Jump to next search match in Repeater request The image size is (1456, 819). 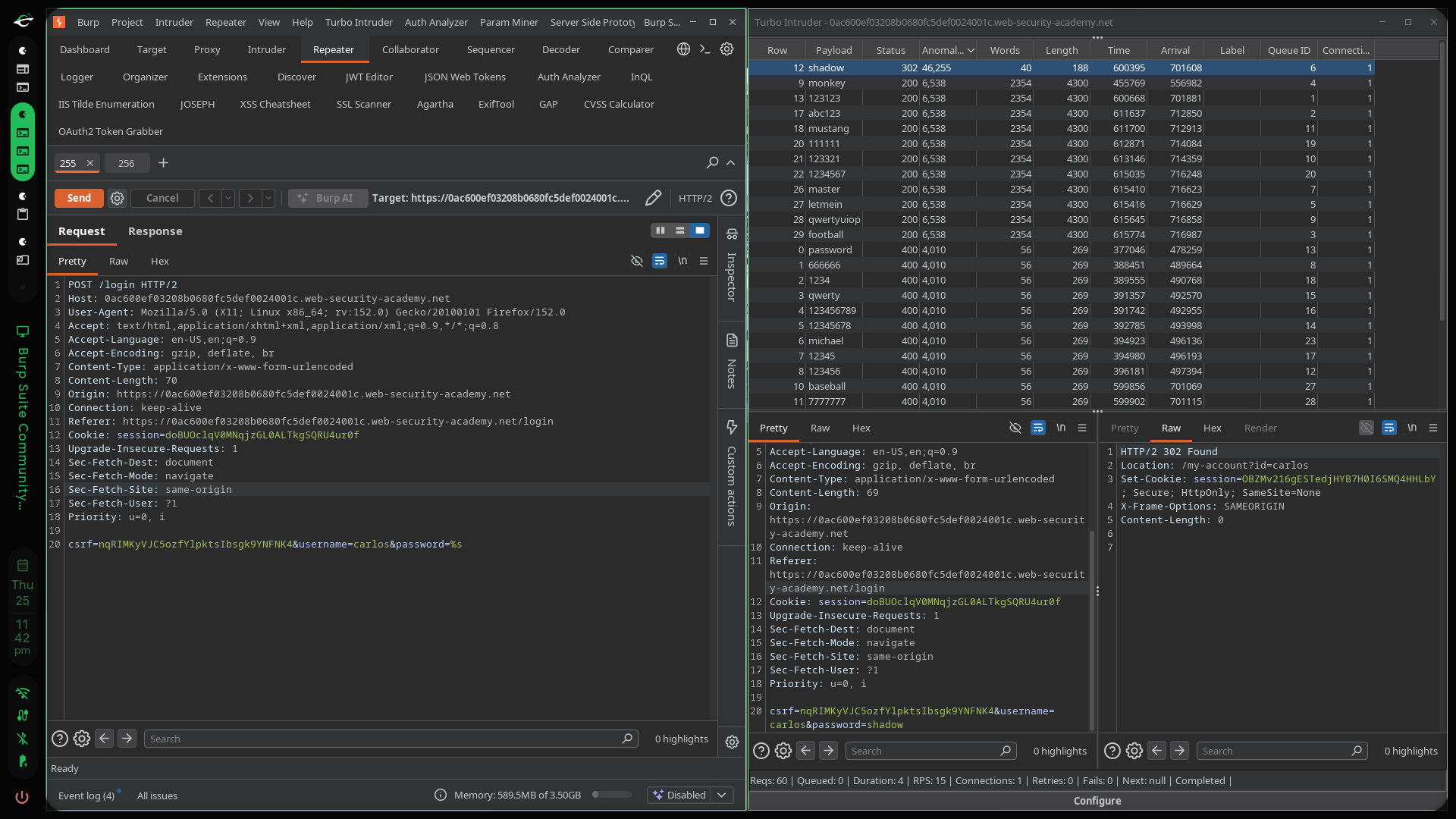[x=127, y=739]
